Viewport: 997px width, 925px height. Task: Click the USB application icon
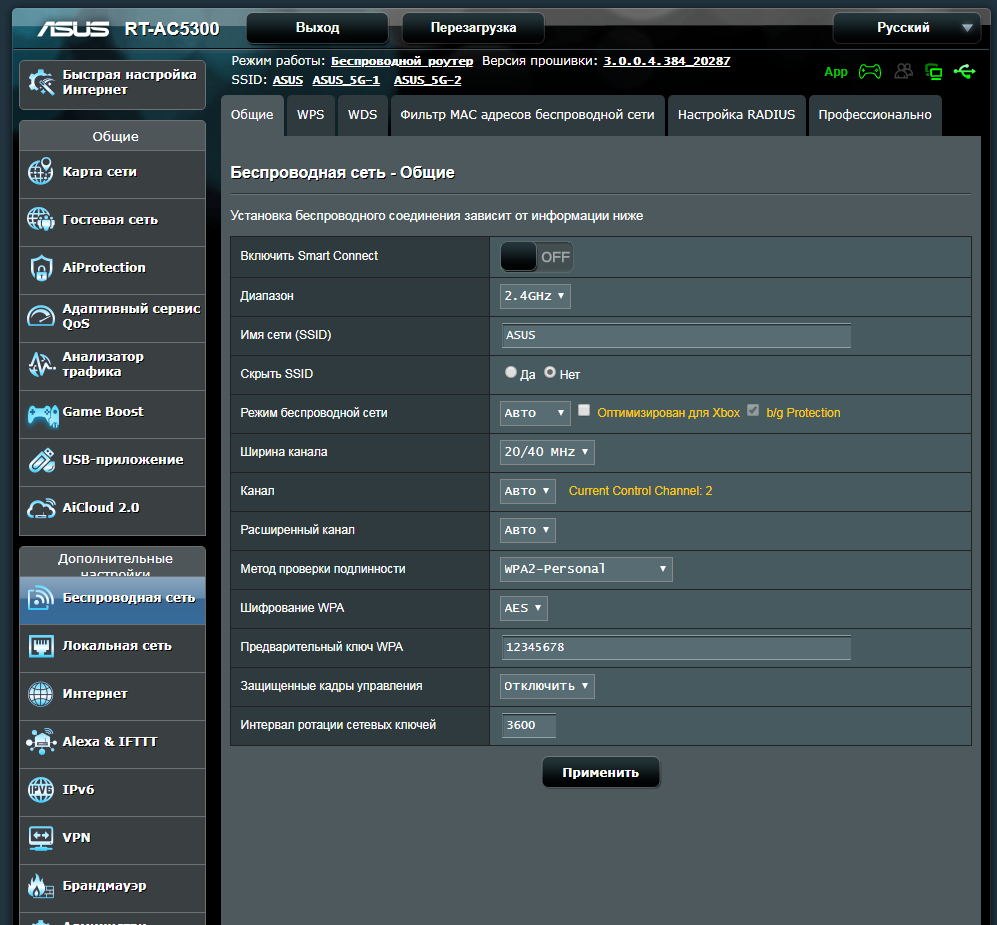pos(41,460)
